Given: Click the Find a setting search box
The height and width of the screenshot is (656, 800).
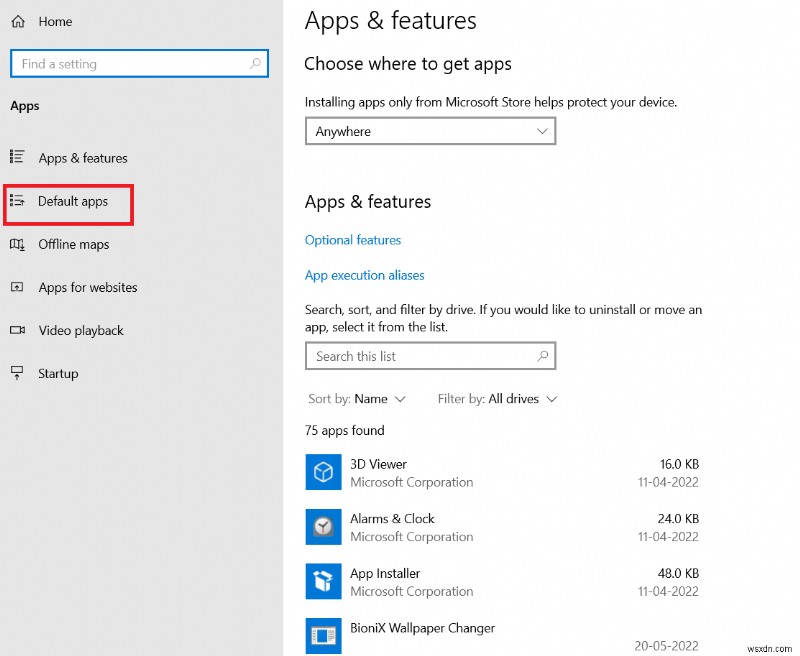Looking at the screenshot, I should coord(139,63).
